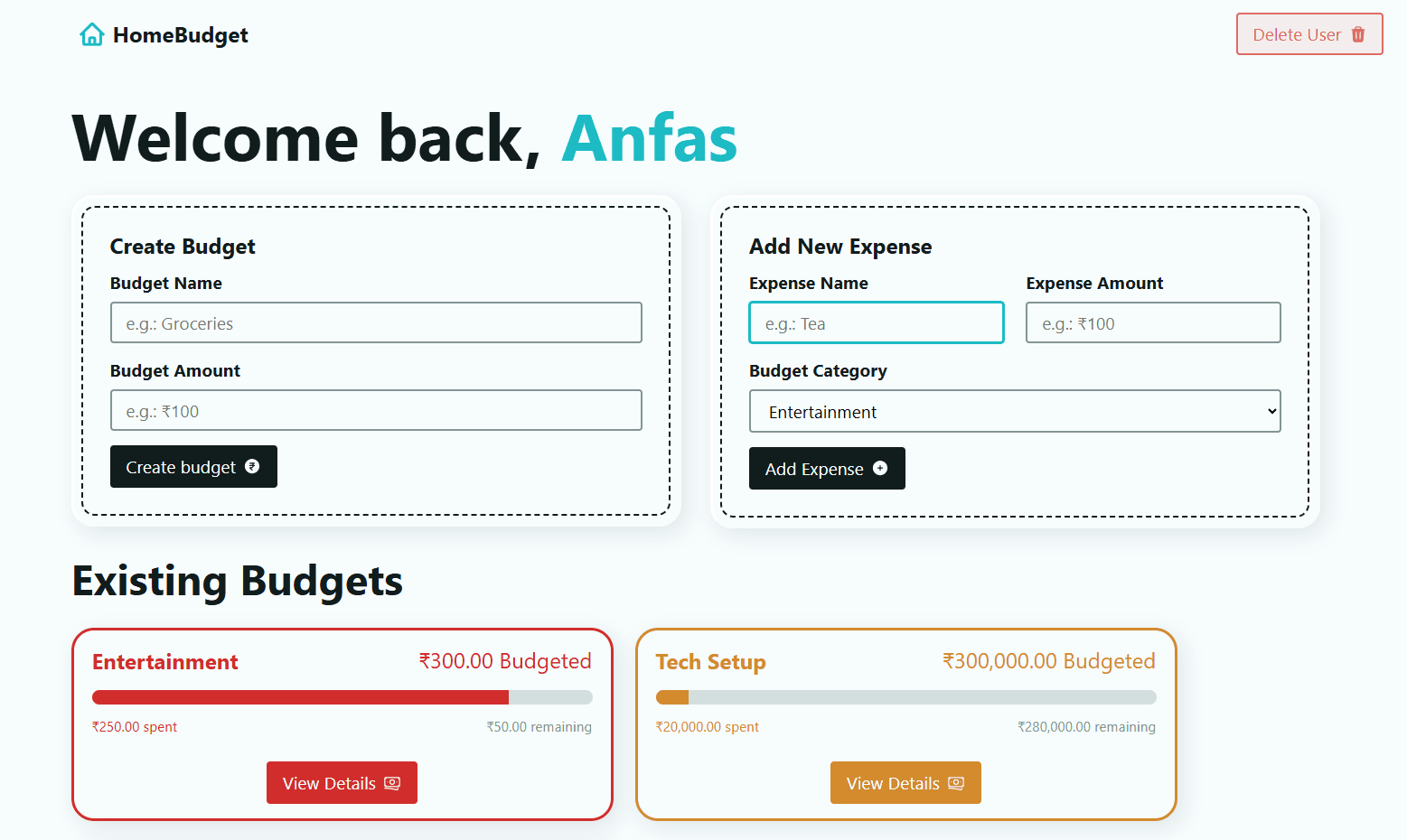Focus the Budget Amount input field
The width and height of the screenshot is (1407, 840).
pyautogui.click(x=376, y=410)
